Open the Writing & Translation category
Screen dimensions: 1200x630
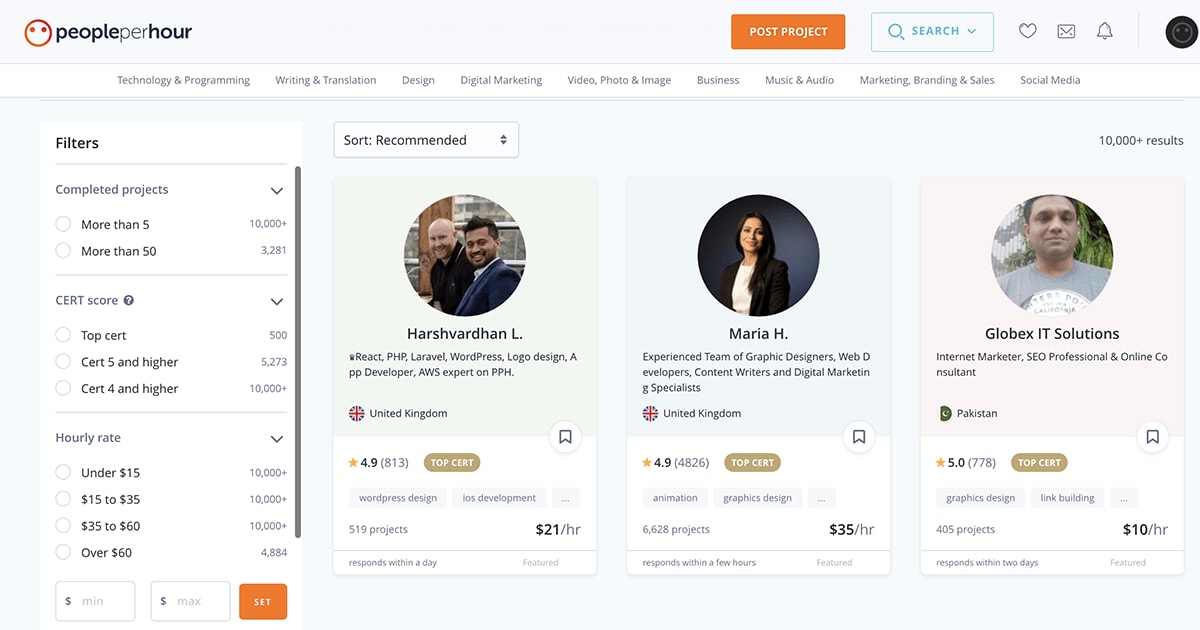[325, 80]
